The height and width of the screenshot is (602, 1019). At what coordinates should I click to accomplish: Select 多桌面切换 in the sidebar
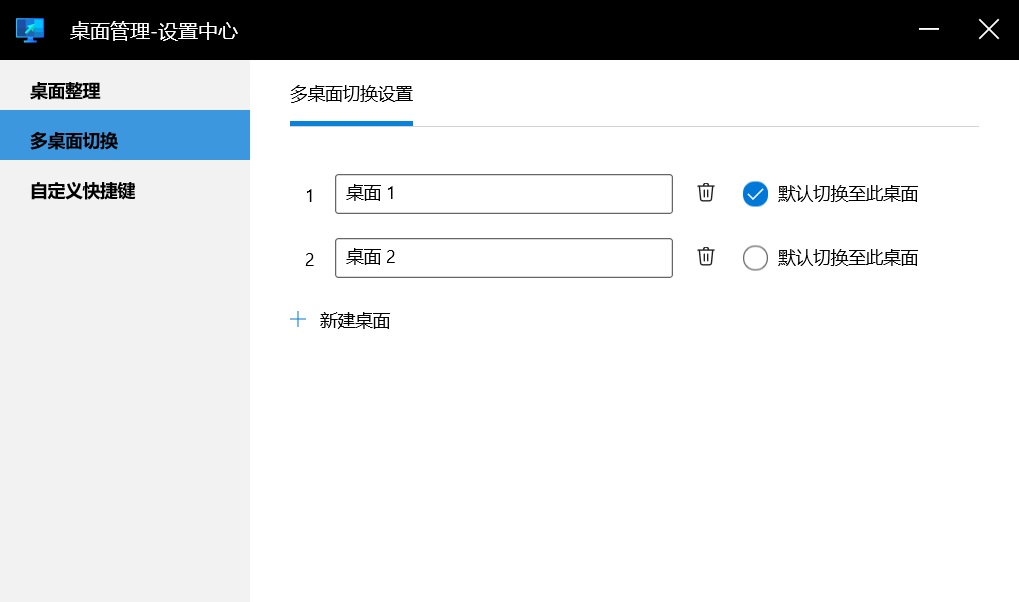[74, 141]
